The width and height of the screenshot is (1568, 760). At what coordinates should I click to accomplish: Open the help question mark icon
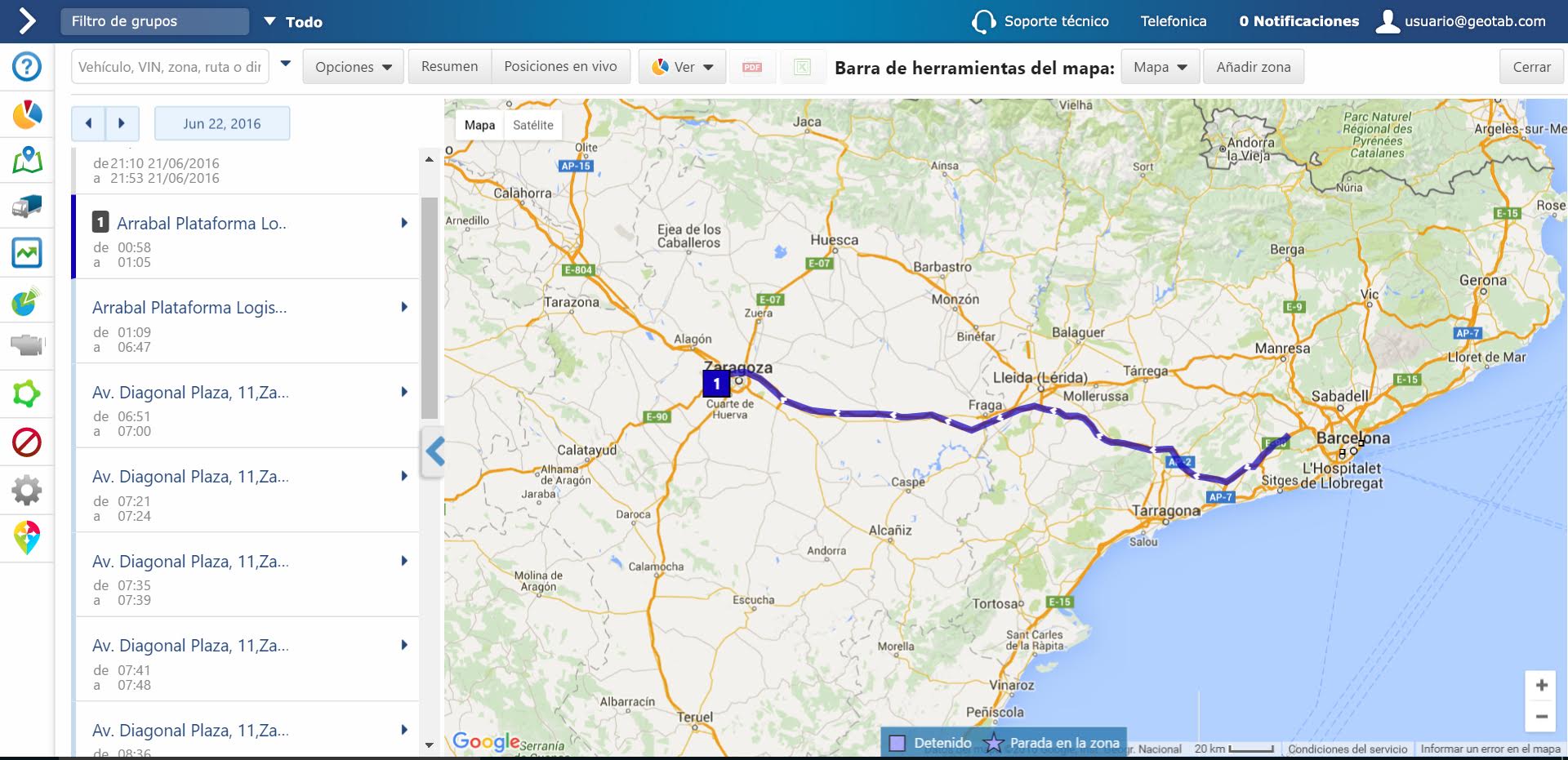(27, 67)
